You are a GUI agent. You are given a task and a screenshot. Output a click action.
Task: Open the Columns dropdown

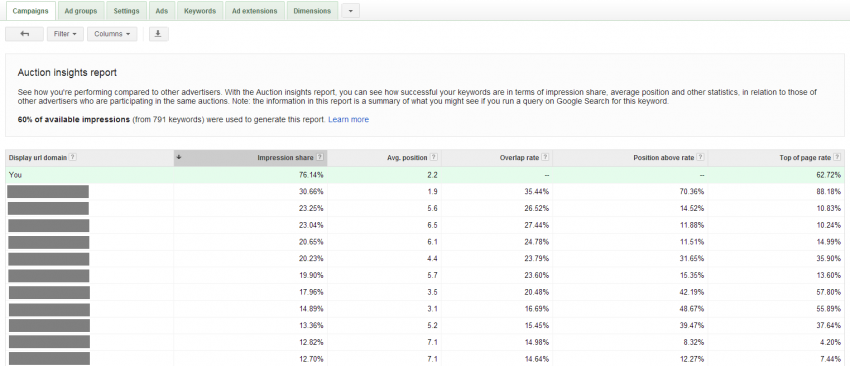click(x=112, y=34)
